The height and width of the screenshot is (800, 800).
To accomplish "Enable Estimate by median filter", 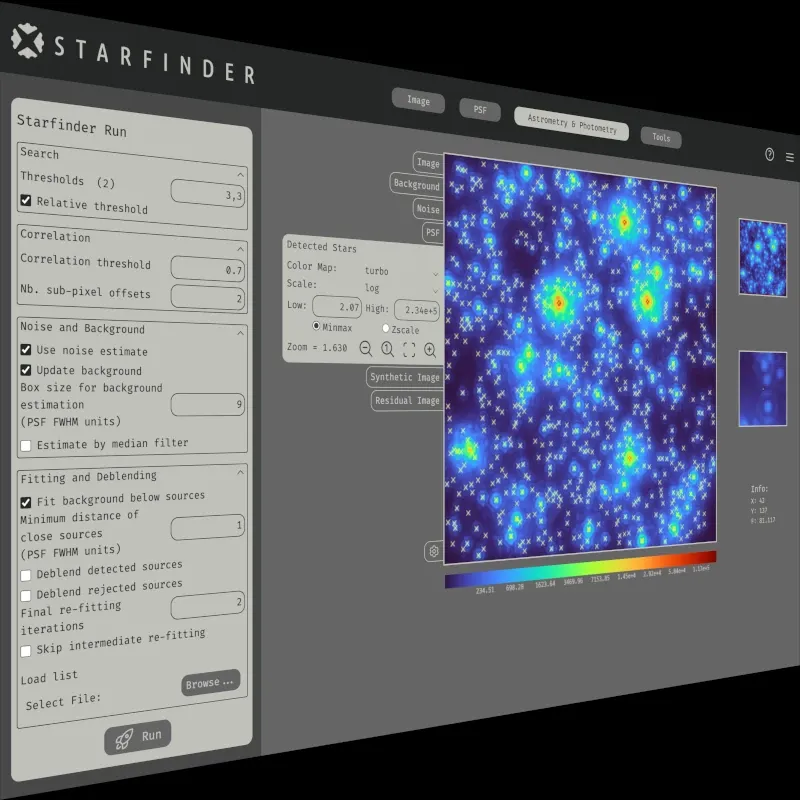I will (26, 445).
